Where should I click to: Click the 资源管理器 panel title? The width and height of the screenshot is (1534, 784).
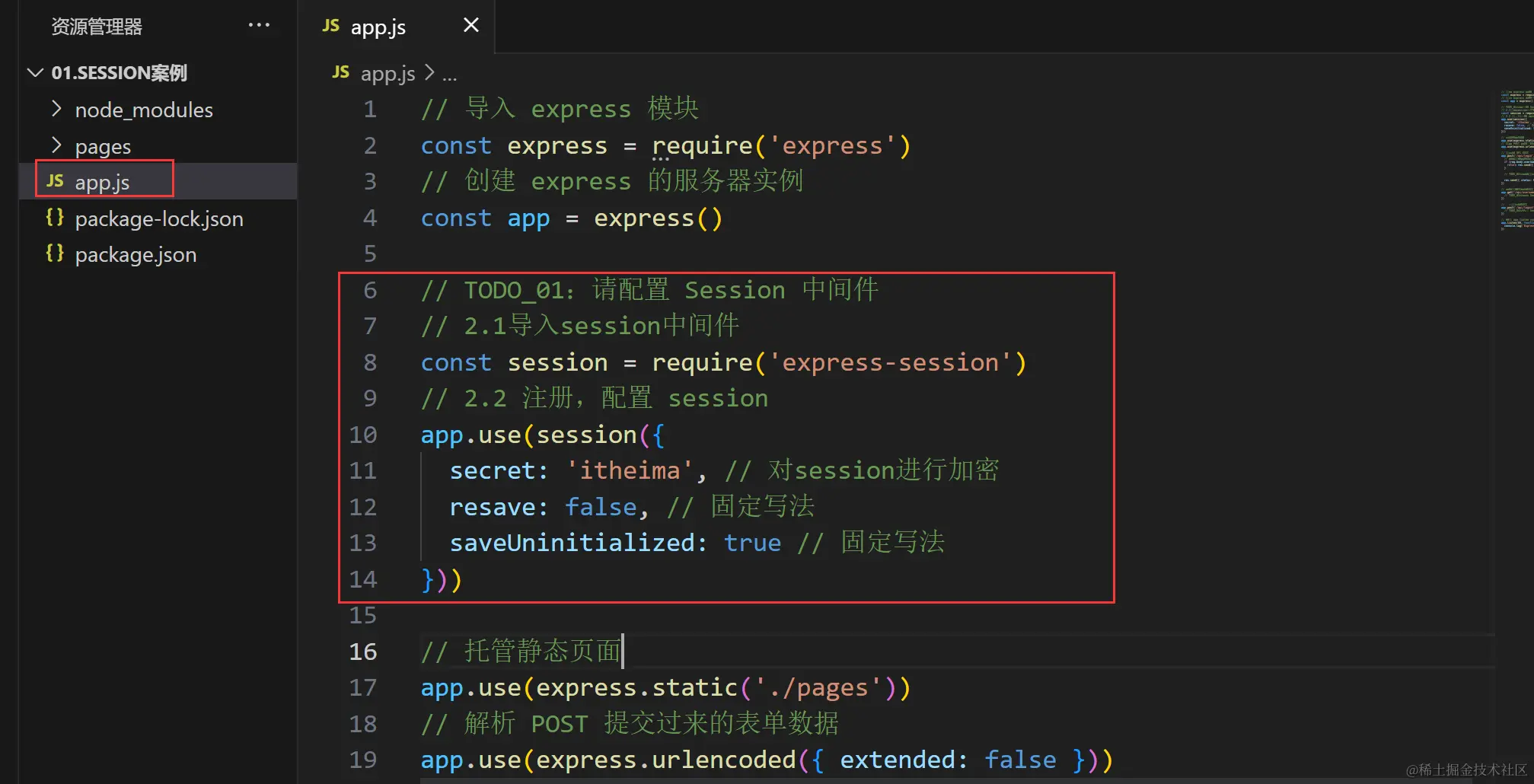click(97, 27)
